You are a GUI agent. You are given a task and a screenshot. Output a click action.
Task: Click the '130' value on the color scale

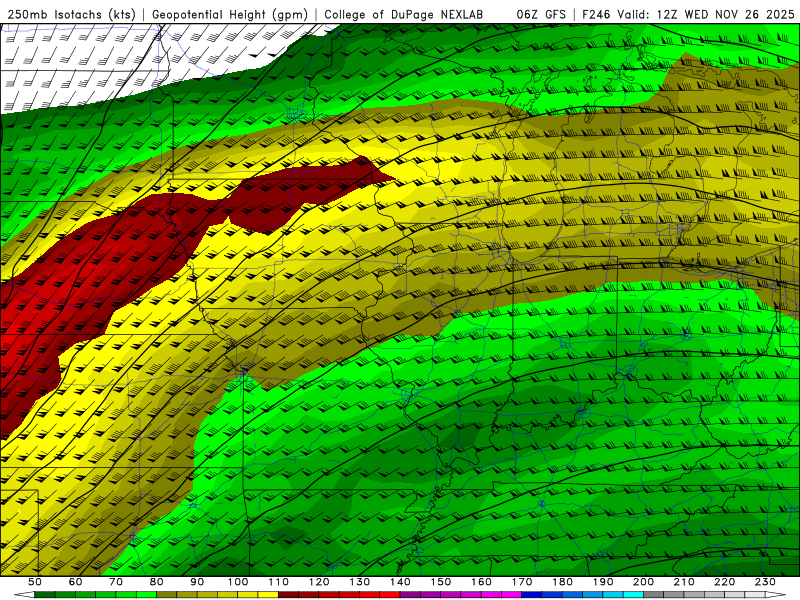(360, 582)
